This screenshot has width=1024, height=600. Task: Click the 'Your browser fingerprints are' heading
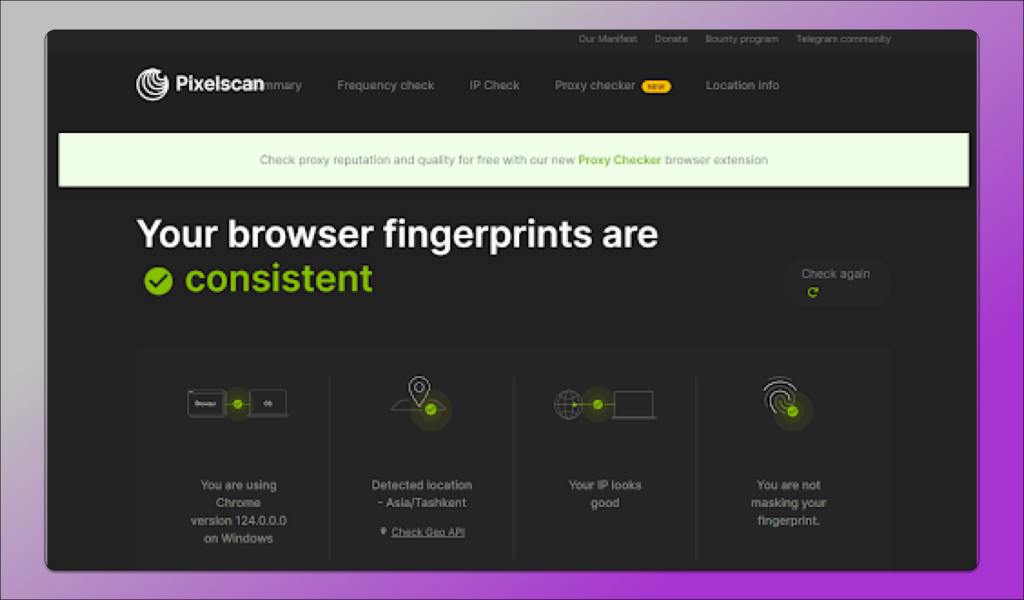coord(397,233)
